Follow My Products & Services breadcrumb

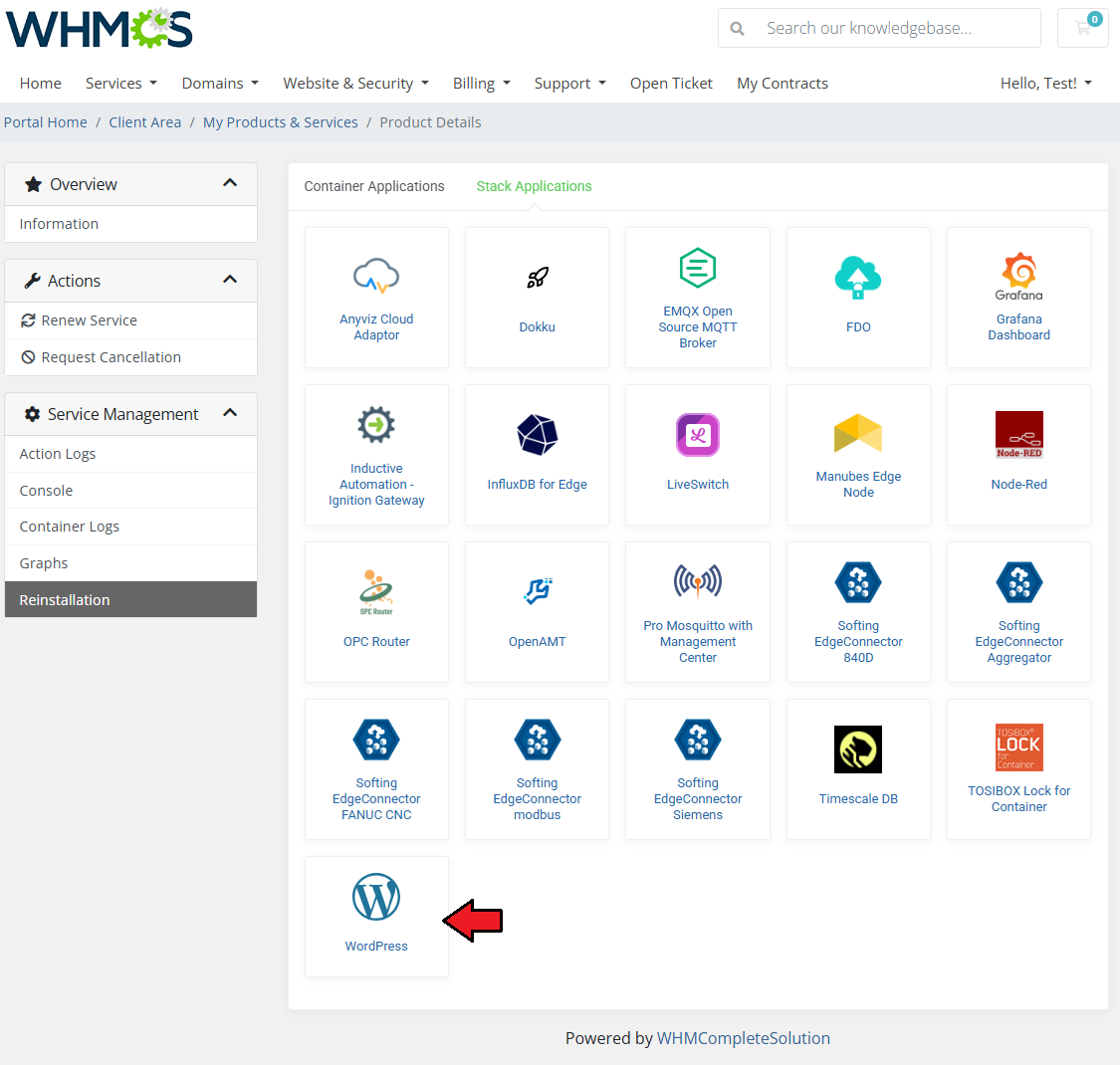click(x=280, y=122)
